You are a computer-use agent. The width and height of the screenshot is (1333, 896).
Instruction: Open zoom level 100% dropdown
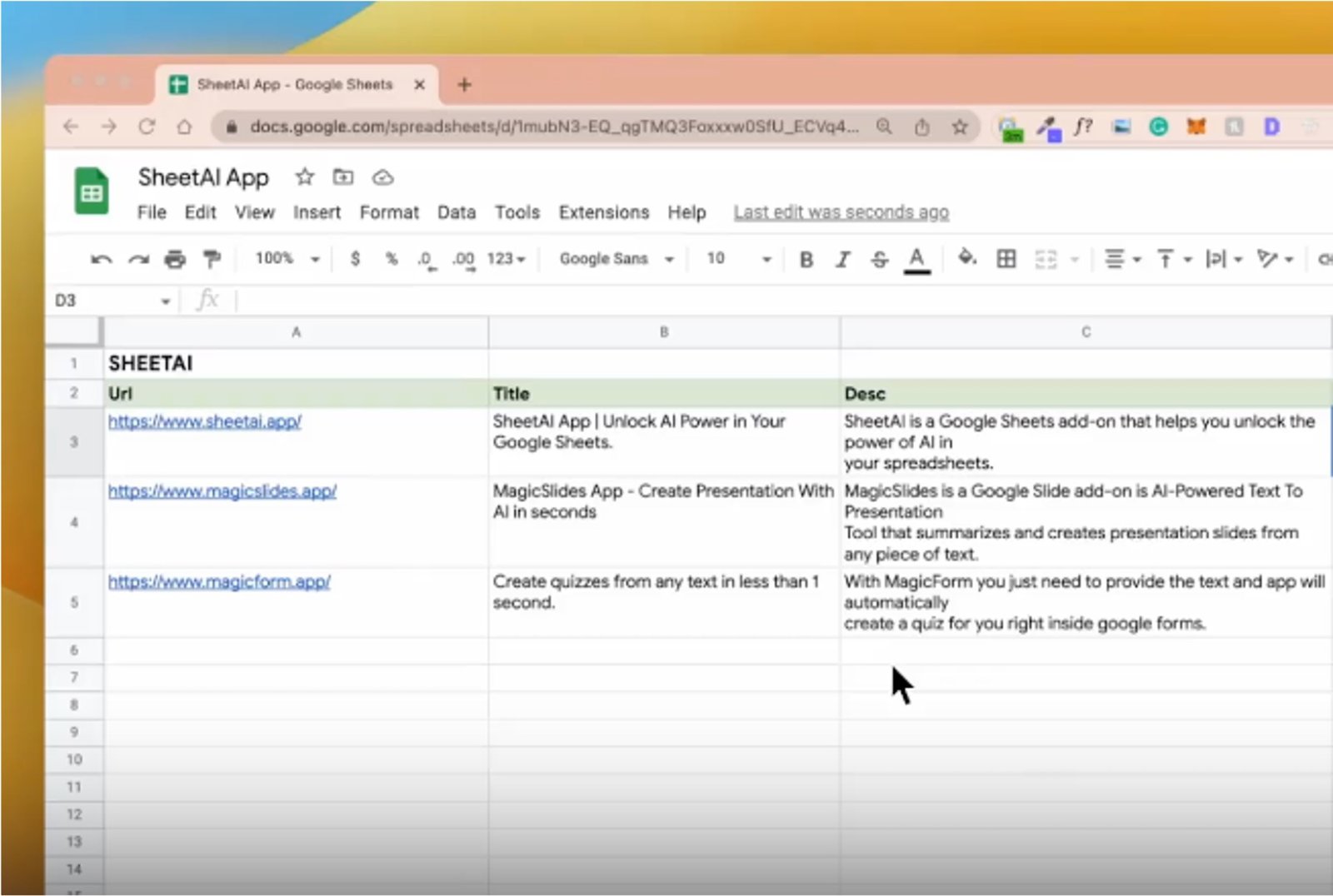tap(287, 259)
